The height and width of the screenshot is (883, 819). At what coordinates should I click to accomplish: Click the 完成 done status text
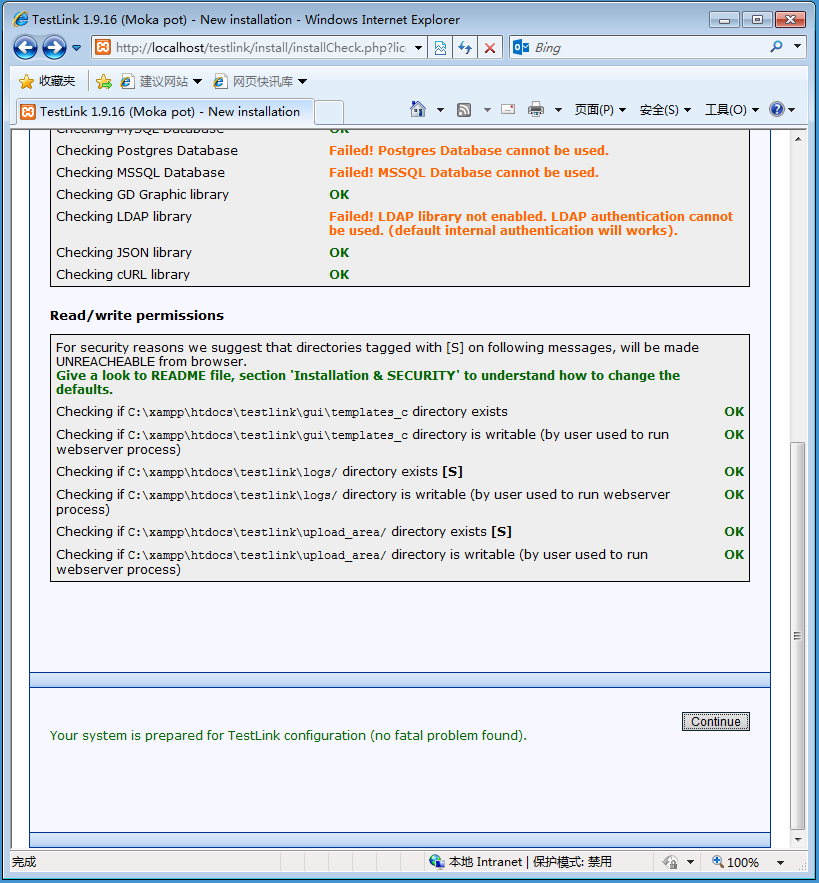[x=24, y=862]
